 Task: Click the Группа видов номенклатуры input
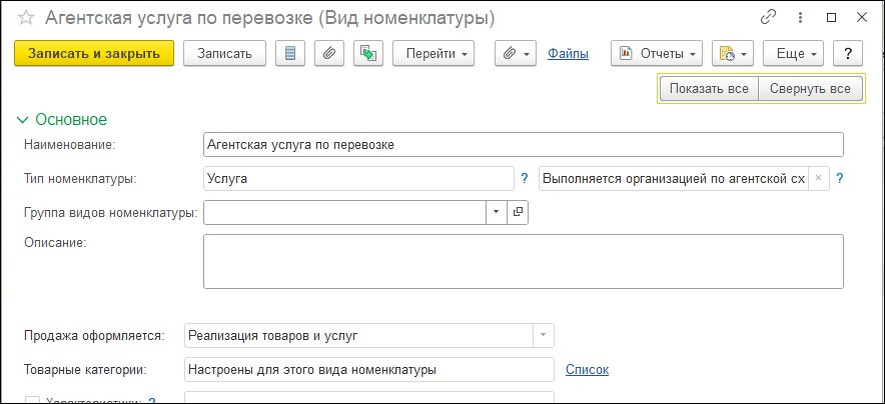[344, 212]
